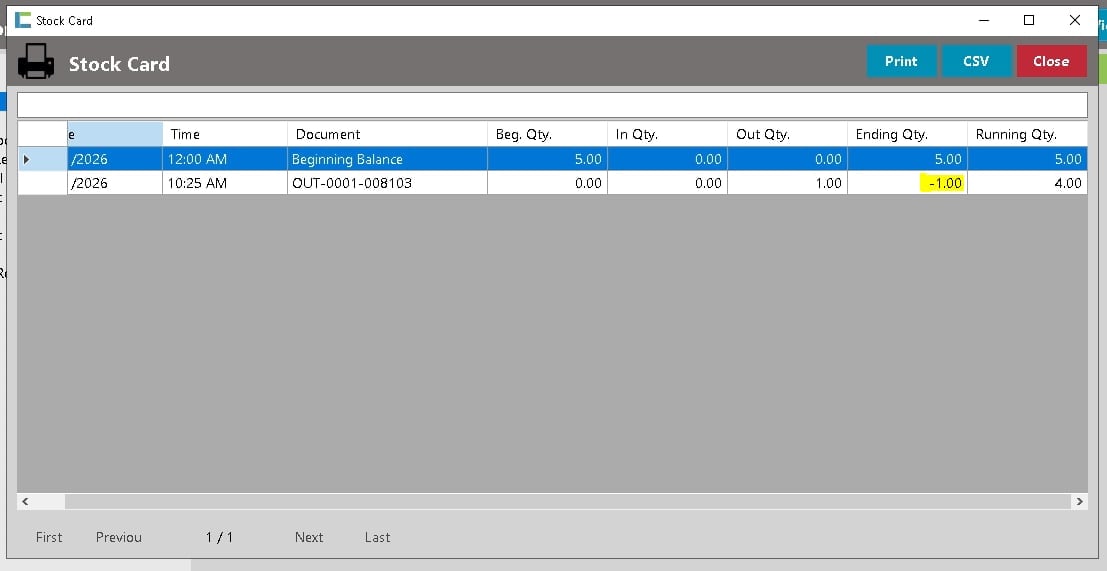Click the red Close button

coord(1051,61)
